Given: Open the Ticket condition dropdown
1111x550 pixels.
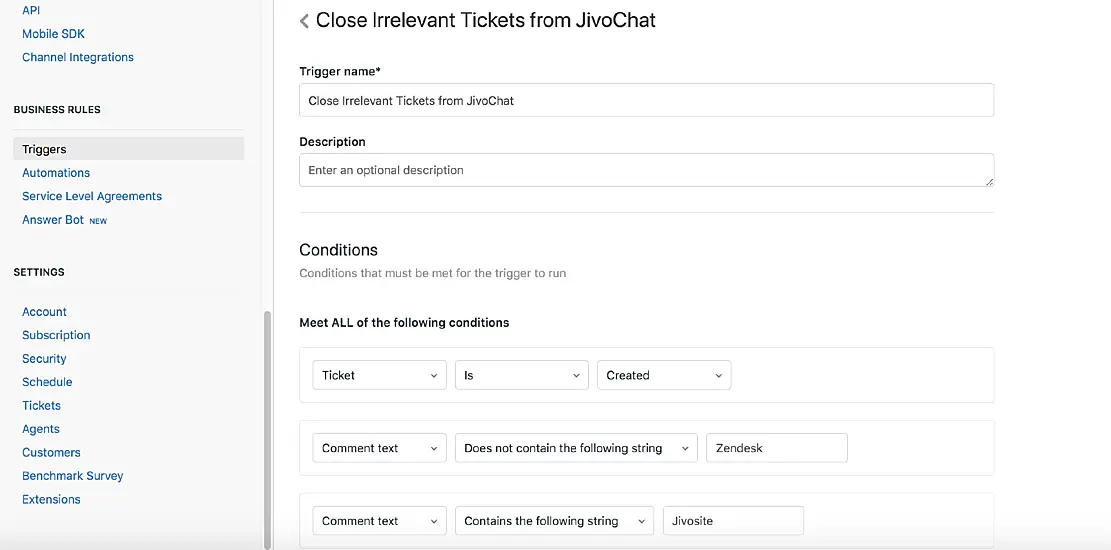Looking at the screenshot, I should point(379,375).
